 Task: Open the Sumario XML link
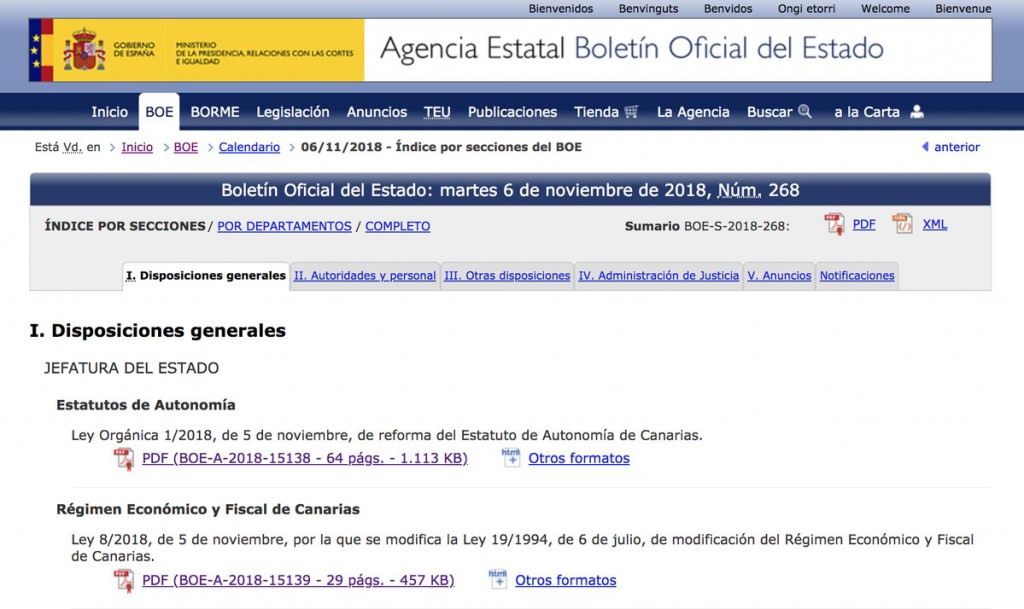point(935,225)
